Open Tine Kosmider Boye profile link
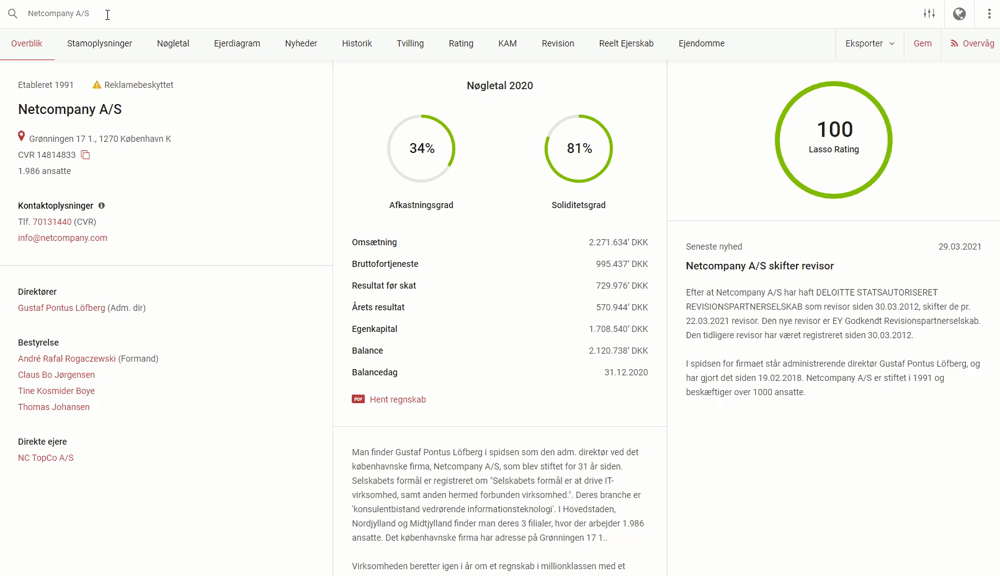Screen dimensions: 1000x576 tap(56, 391)
